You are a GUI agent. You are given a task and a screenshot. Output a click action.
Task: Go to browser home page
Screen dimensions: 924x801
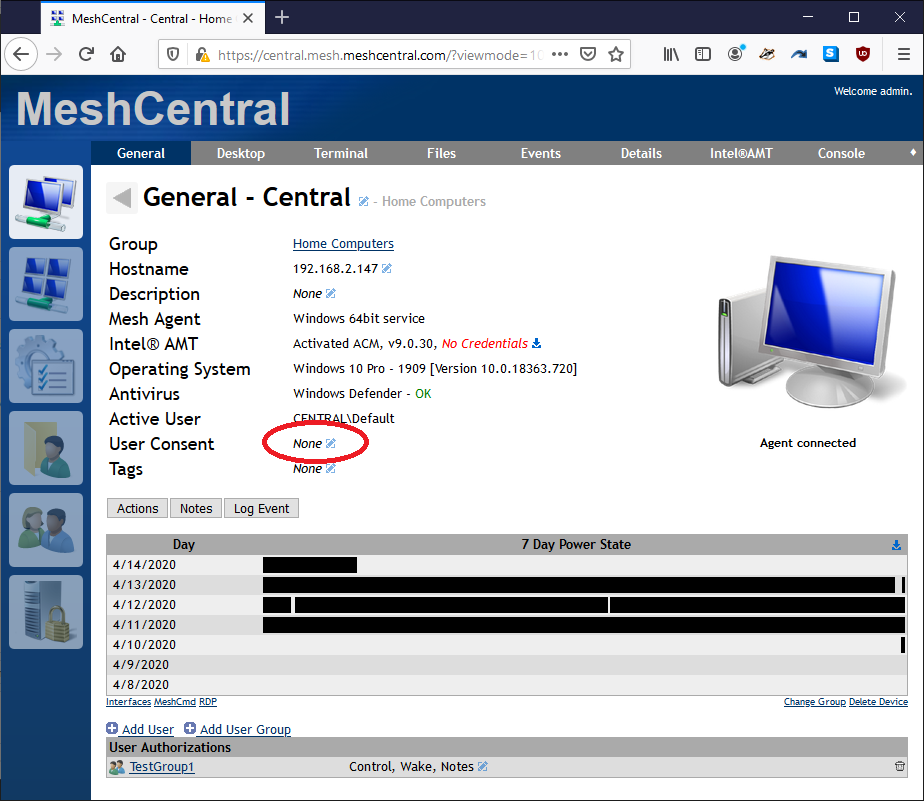point(118,54)
